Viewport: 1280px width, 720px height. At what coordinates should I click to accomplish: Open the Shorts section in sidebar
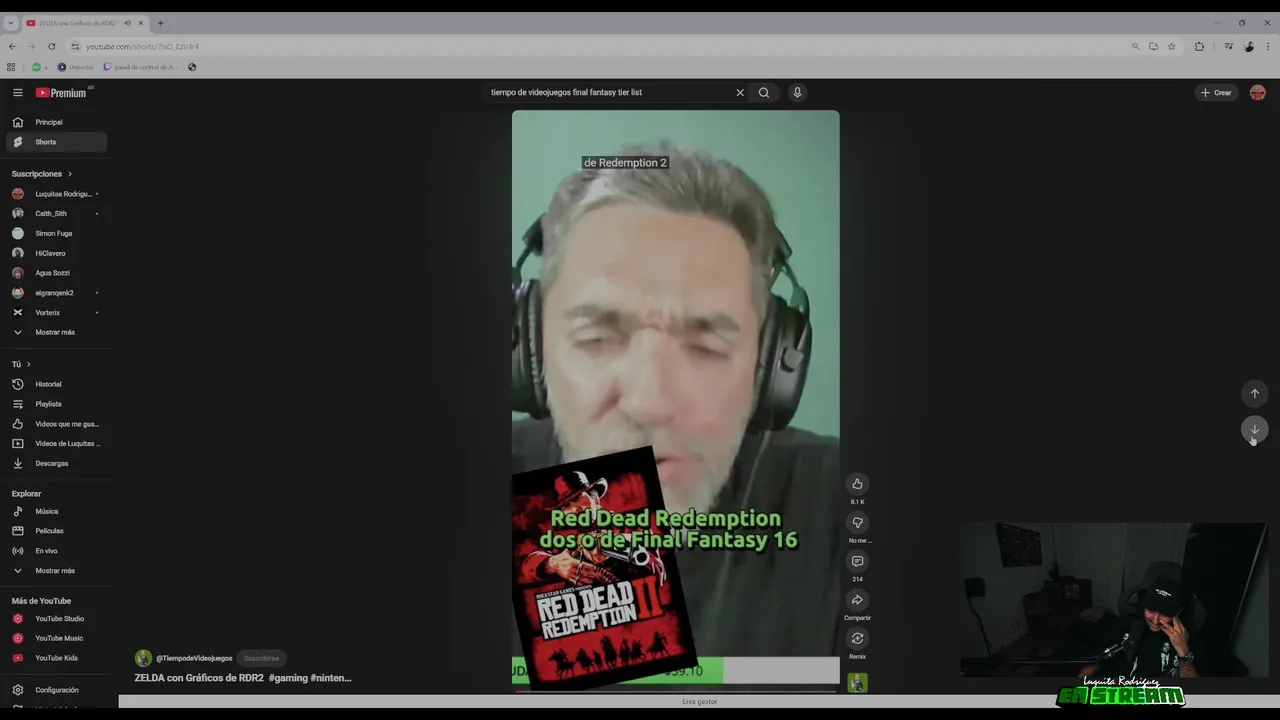pos(56,142)
